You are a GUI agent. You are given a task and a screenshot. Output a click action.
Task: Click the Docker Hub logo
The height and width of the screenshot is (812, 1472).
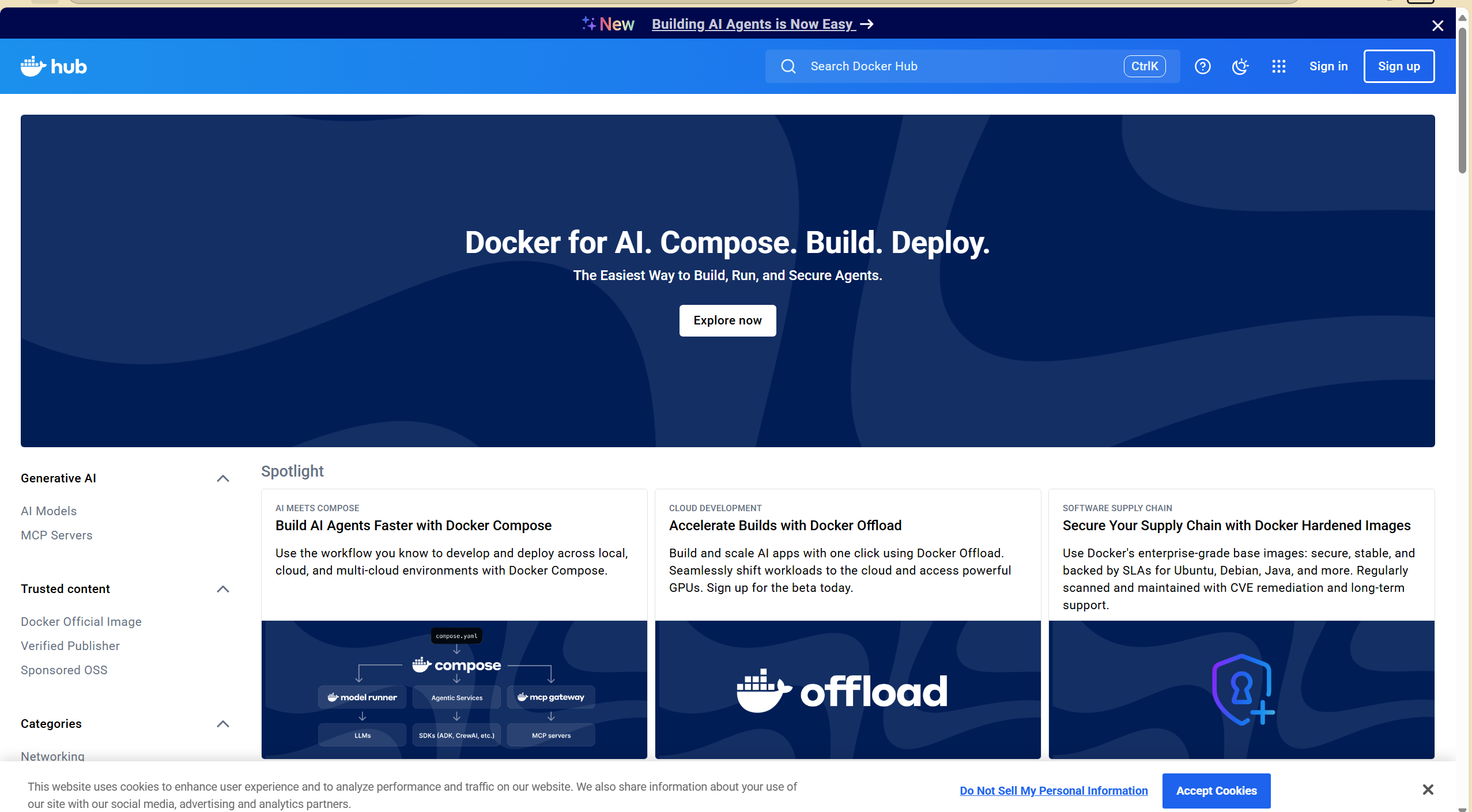click(54, 66)
